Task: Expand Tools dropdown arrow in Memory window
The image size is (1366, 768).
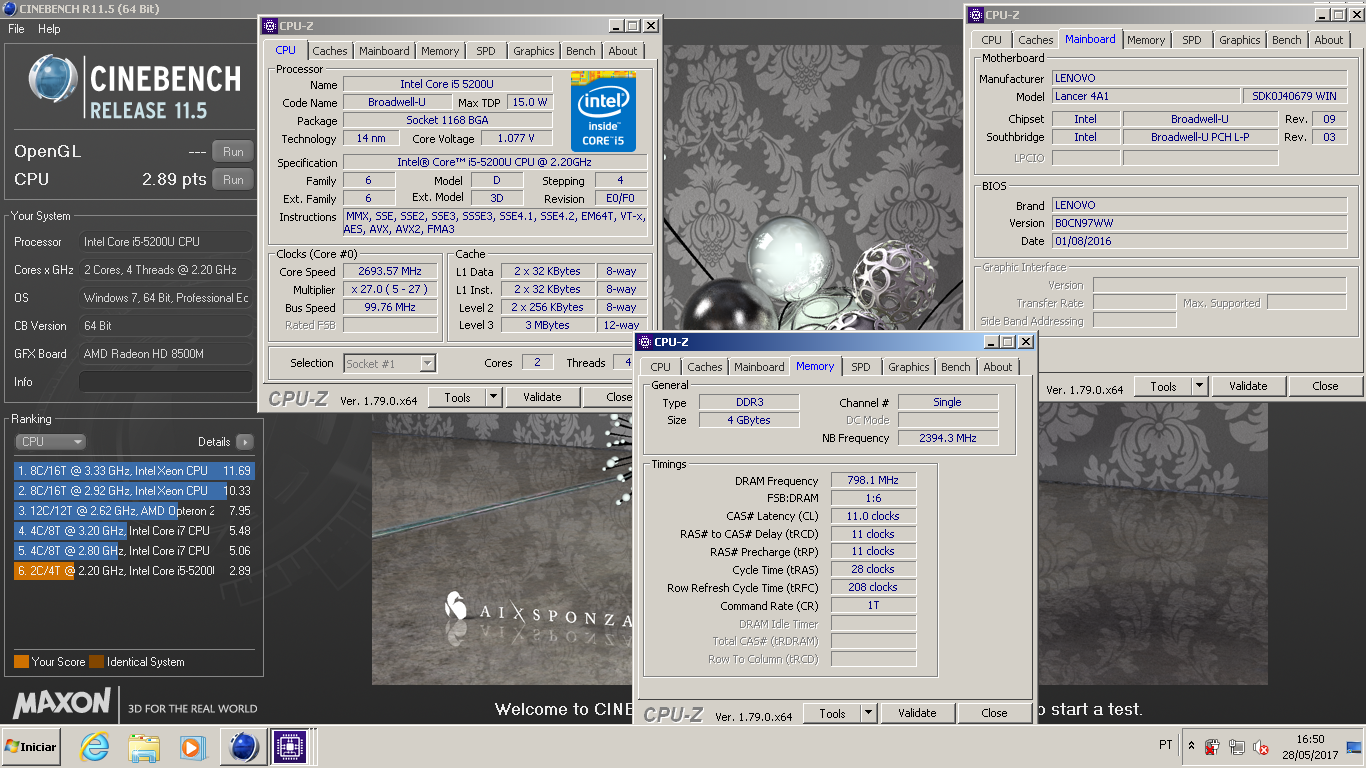Action: click(x=868, y=713)
